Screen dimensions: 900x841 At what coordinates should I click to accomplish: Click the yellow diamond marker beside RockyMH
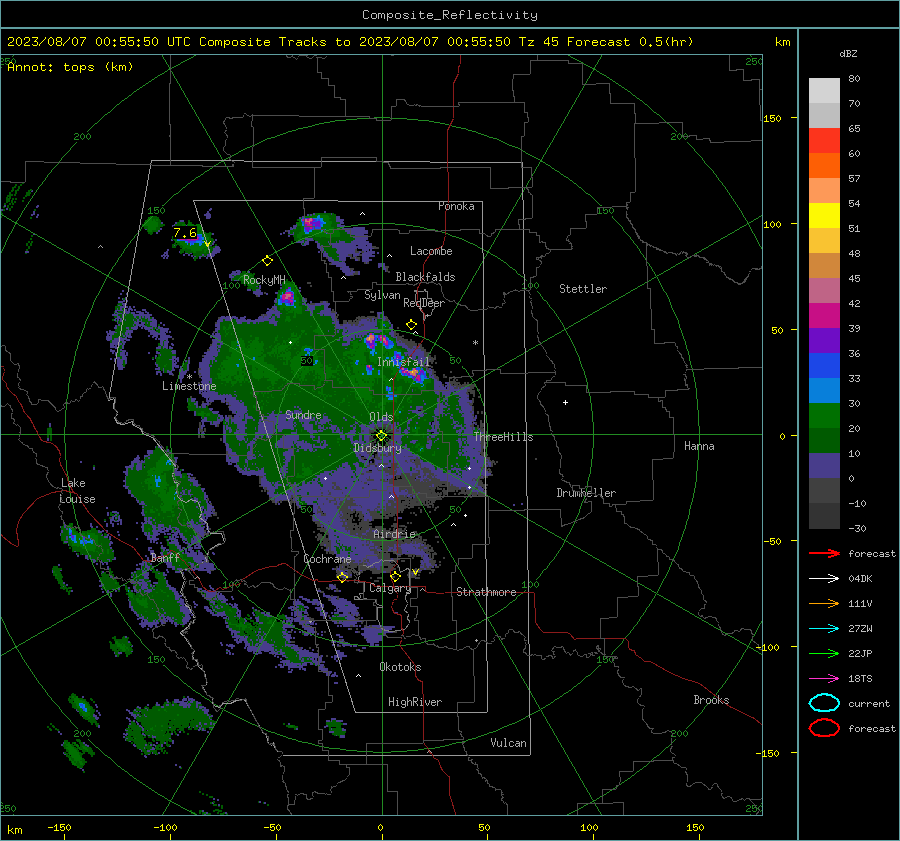(x=267, y=261)
